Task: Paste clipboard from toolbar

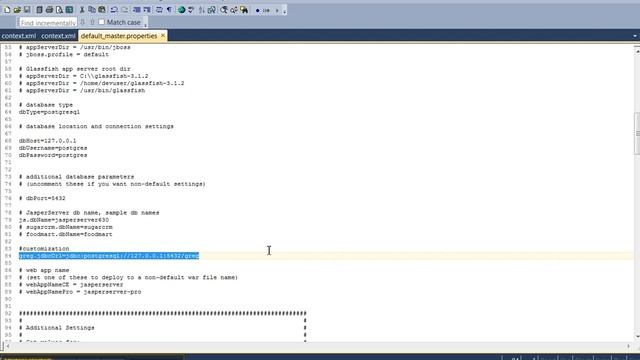Action: click(x=102, y=9)
